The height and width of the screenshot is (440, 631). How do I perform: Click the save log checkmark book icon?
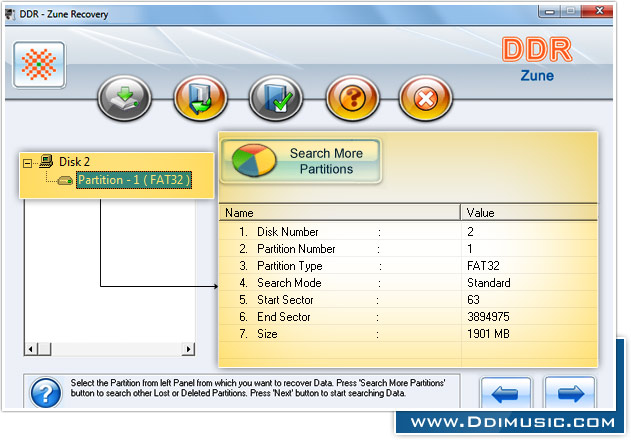(x=276, y=98)
